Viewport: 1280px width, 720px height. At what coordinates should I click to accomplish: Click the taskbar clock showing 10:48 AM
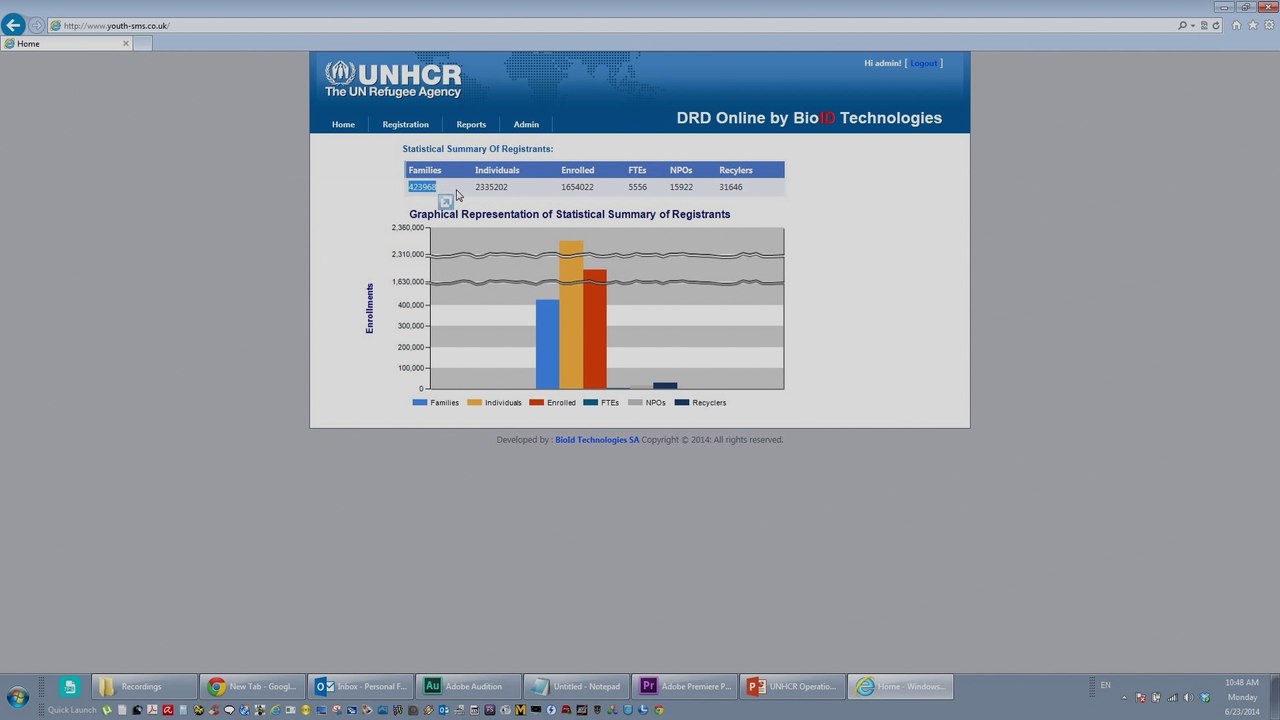1242,697
